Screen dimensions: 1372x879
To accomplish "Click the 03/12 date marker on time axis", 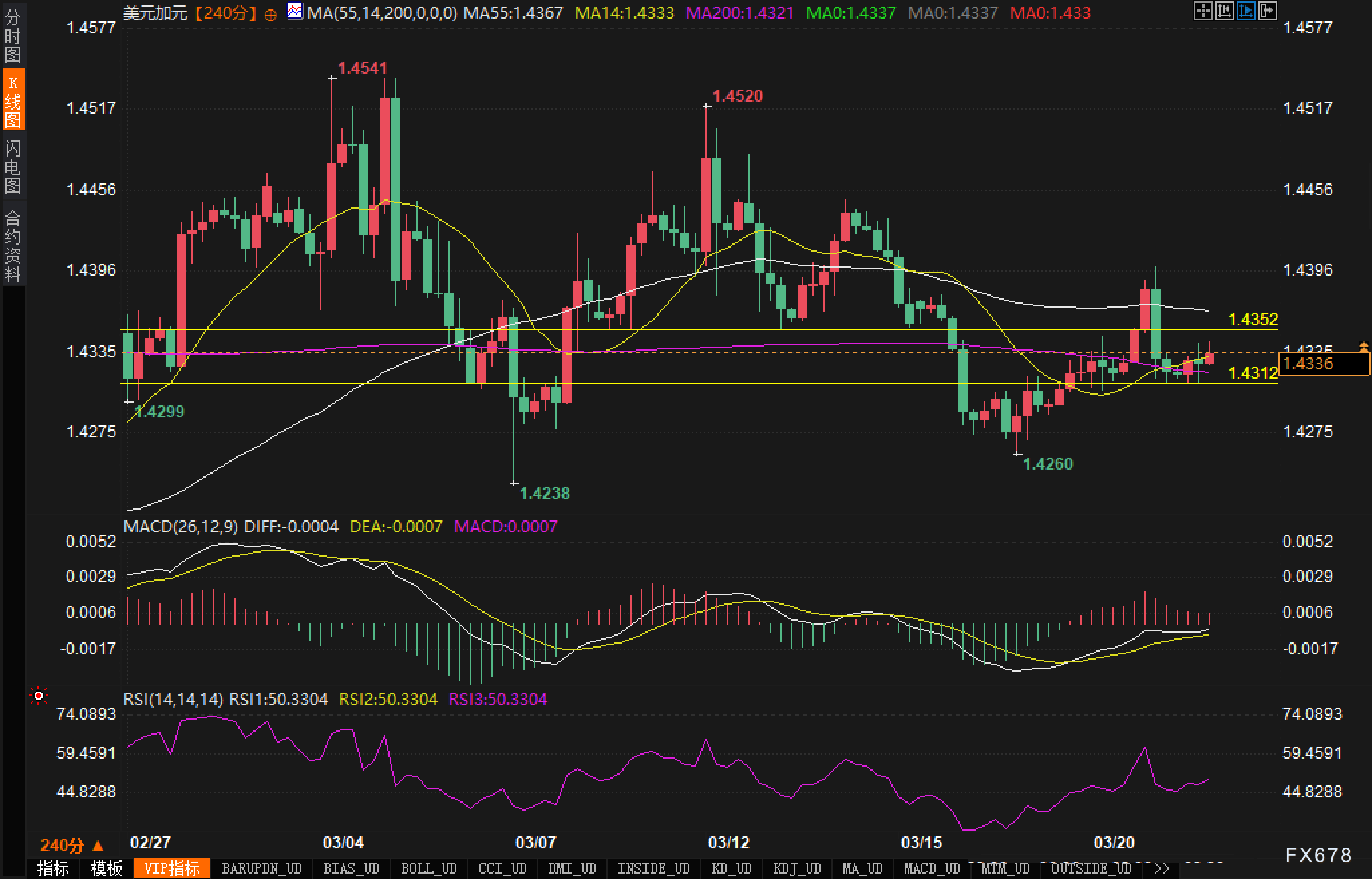I will (728, 842).
